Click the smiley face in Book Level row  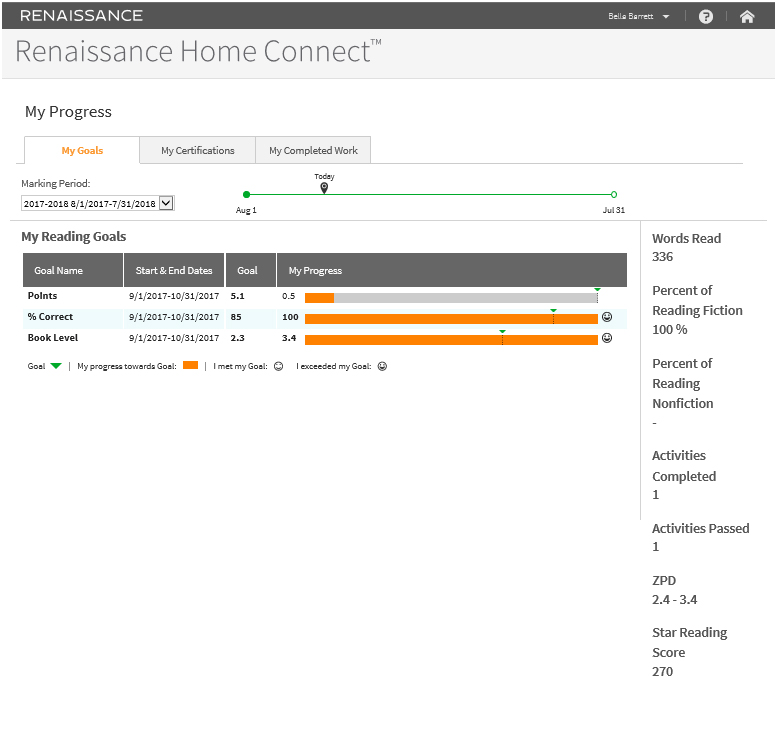(607, 338)
